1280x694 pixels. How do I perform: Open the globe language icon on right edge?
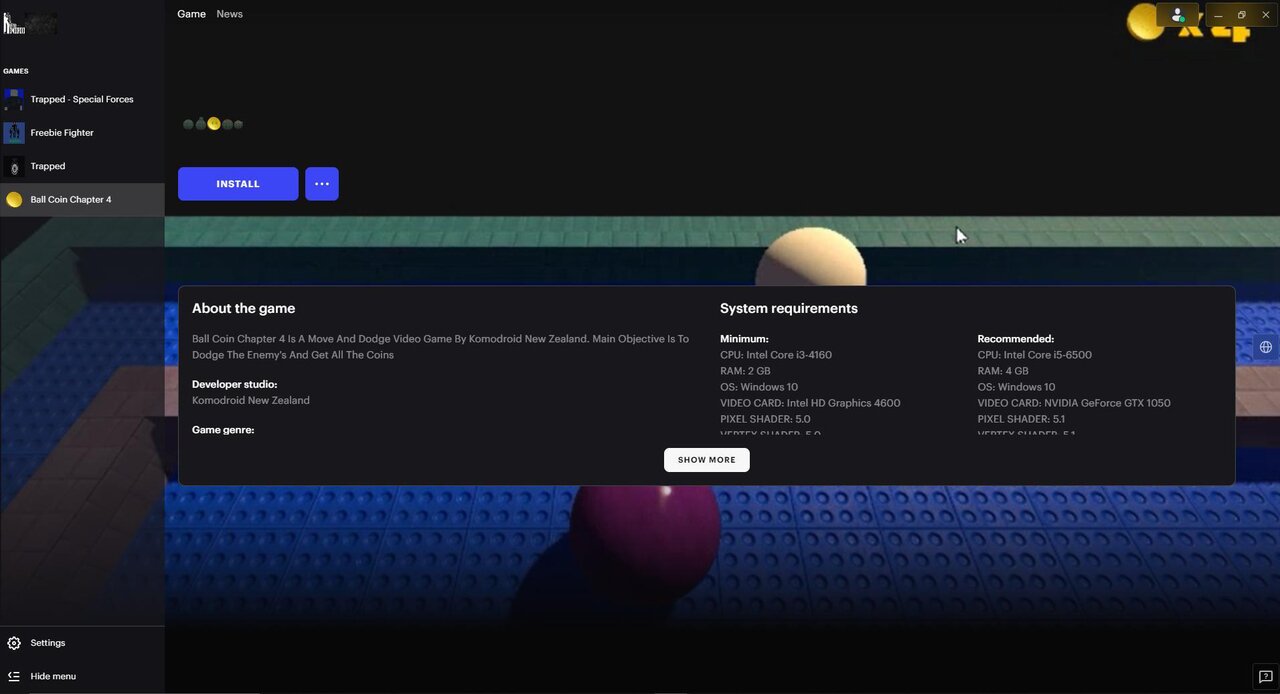pos(1266,347)
